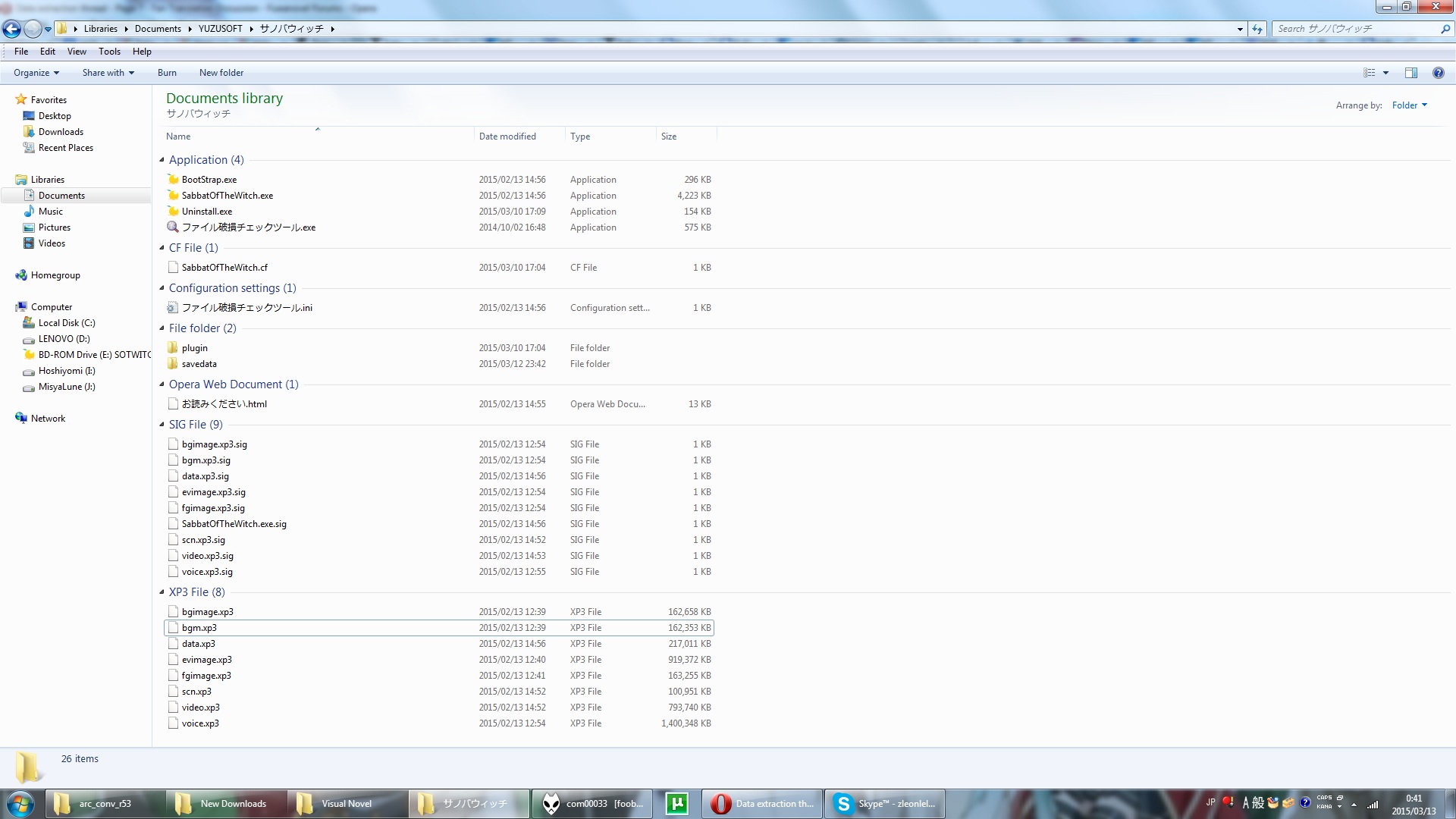Open the Help menu
This screenshot has height=819, width=1456.
click(x=142, y=52)
